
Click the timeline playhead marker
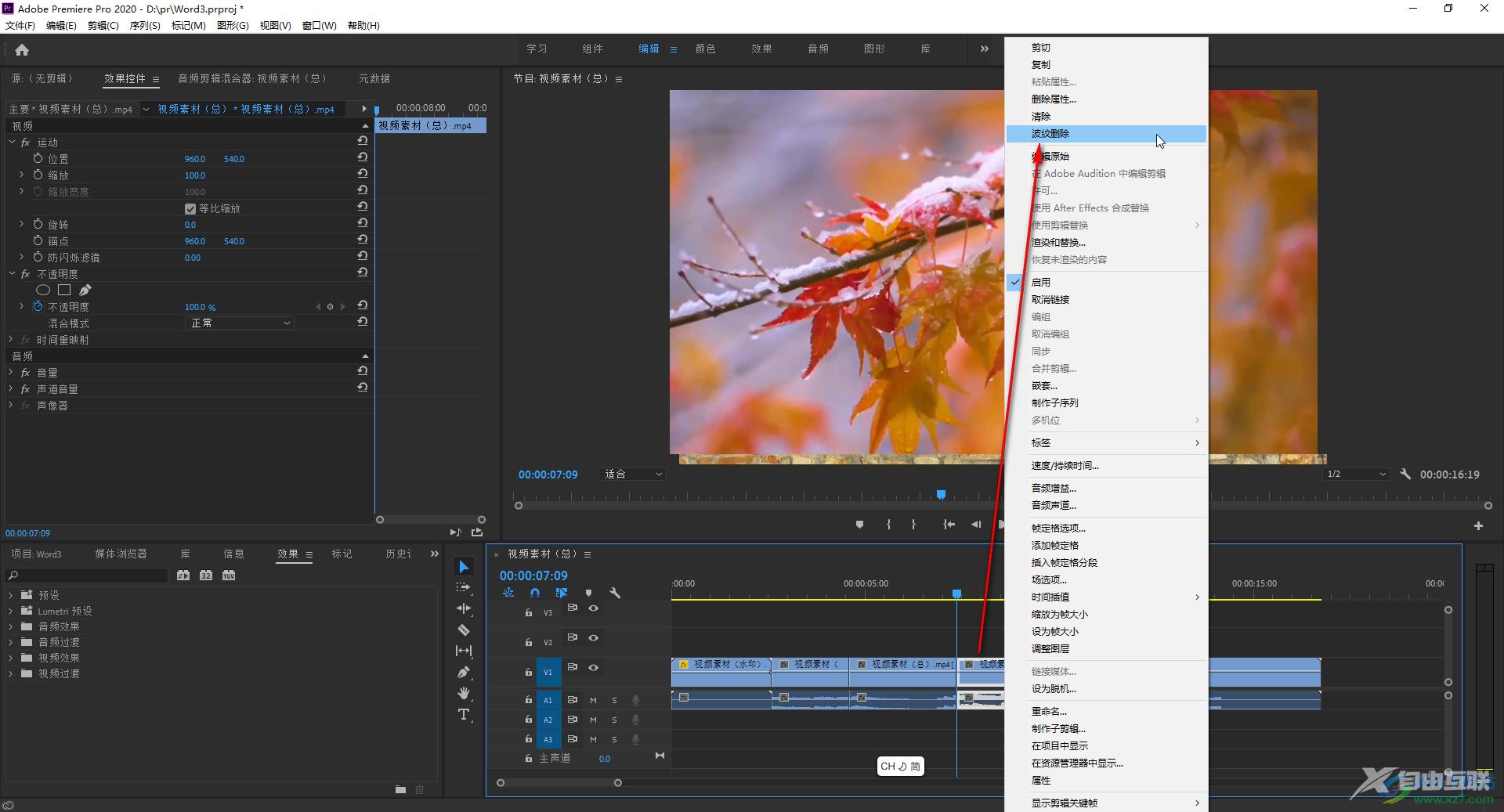coord(956,594)
